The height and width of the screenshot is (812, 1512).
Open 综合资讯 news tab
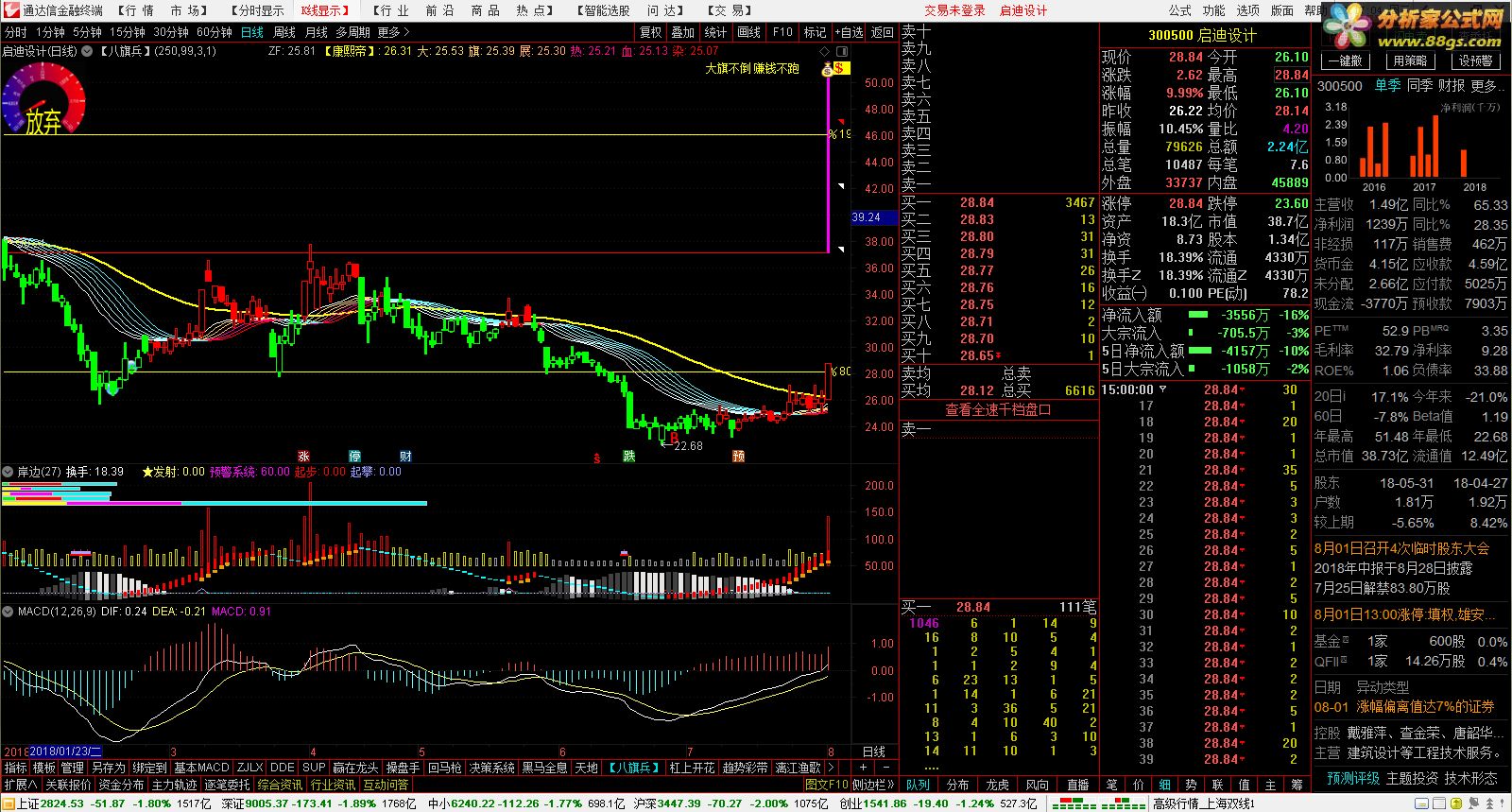coord(280,785)
